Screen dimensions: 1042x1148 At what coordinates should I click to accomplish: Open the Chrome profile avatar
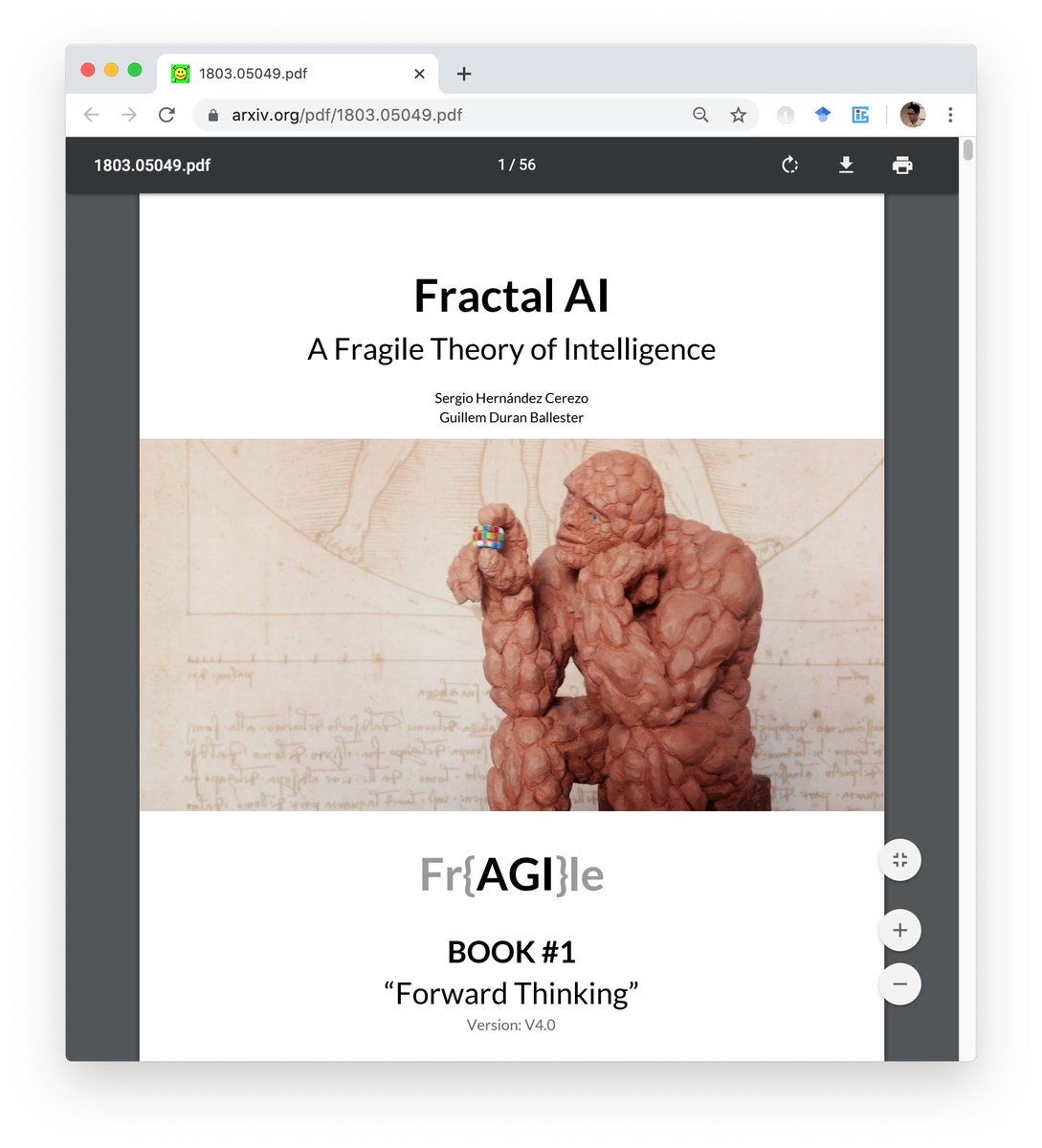pos(913,115)
